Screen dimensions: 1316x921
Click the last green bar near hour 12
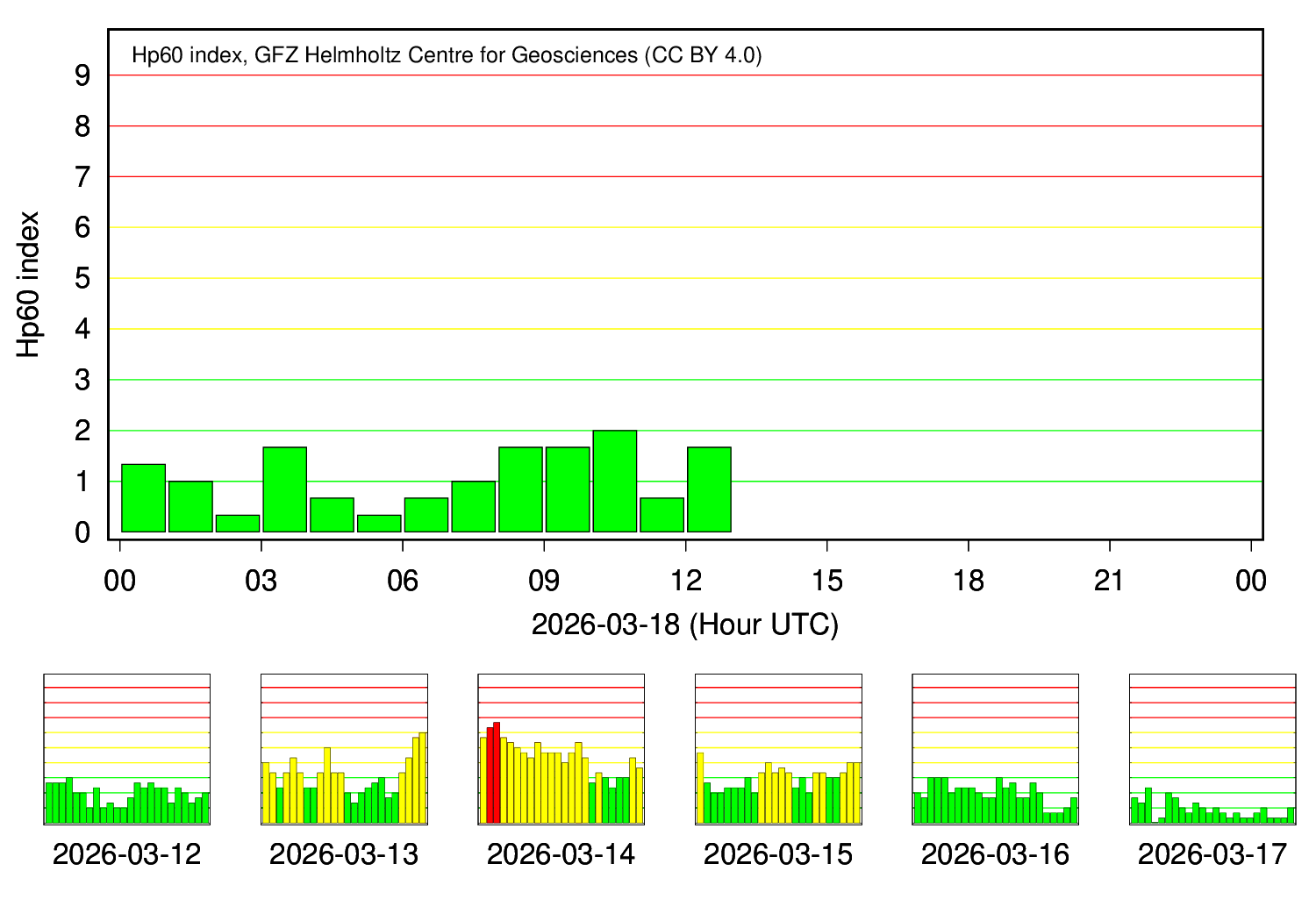(709, 487)
